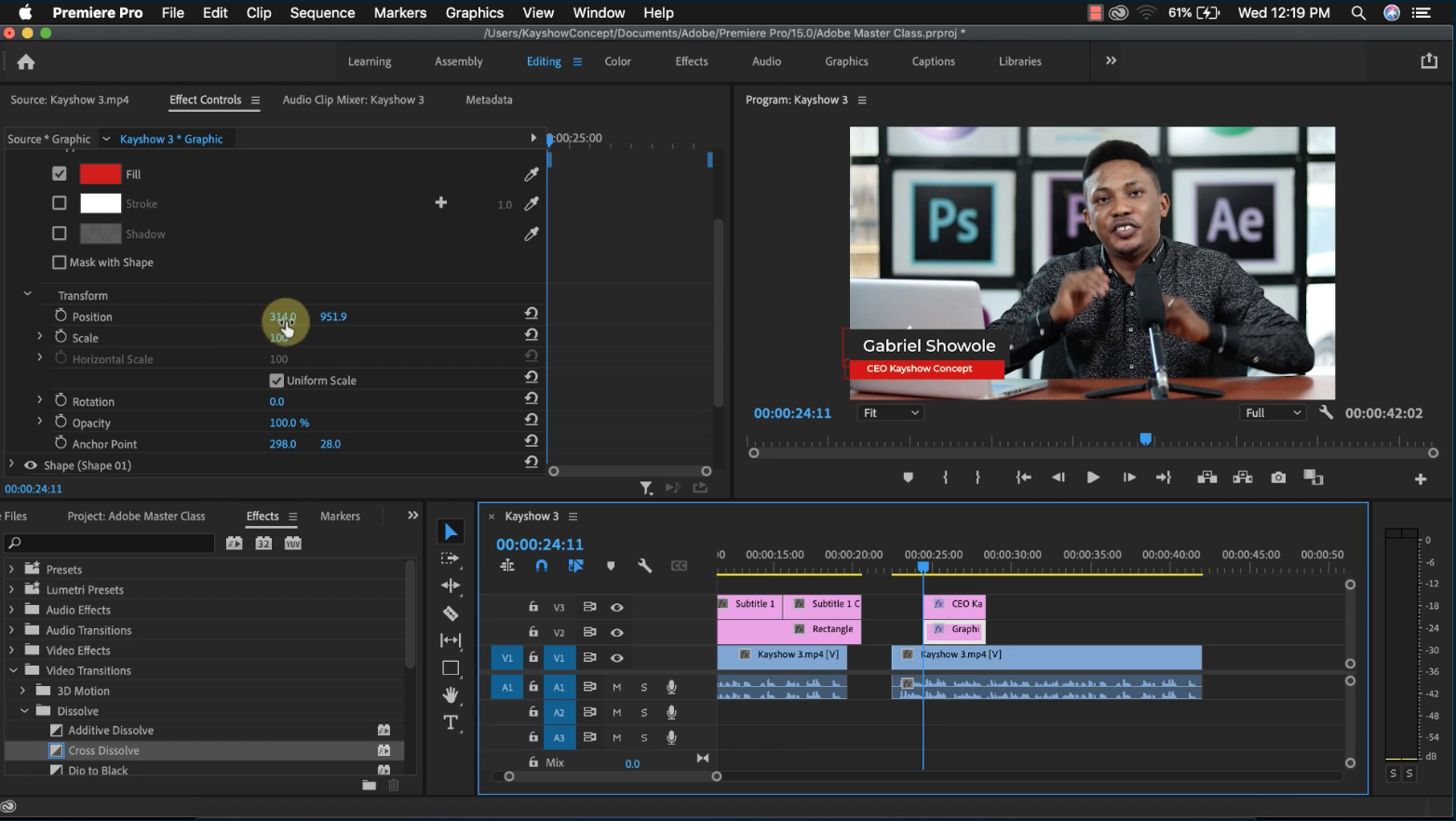This screenshot has width=1456, height=821.
Task: Toggle Opacity animation stopwatch
Action: (x=61, y=422)
